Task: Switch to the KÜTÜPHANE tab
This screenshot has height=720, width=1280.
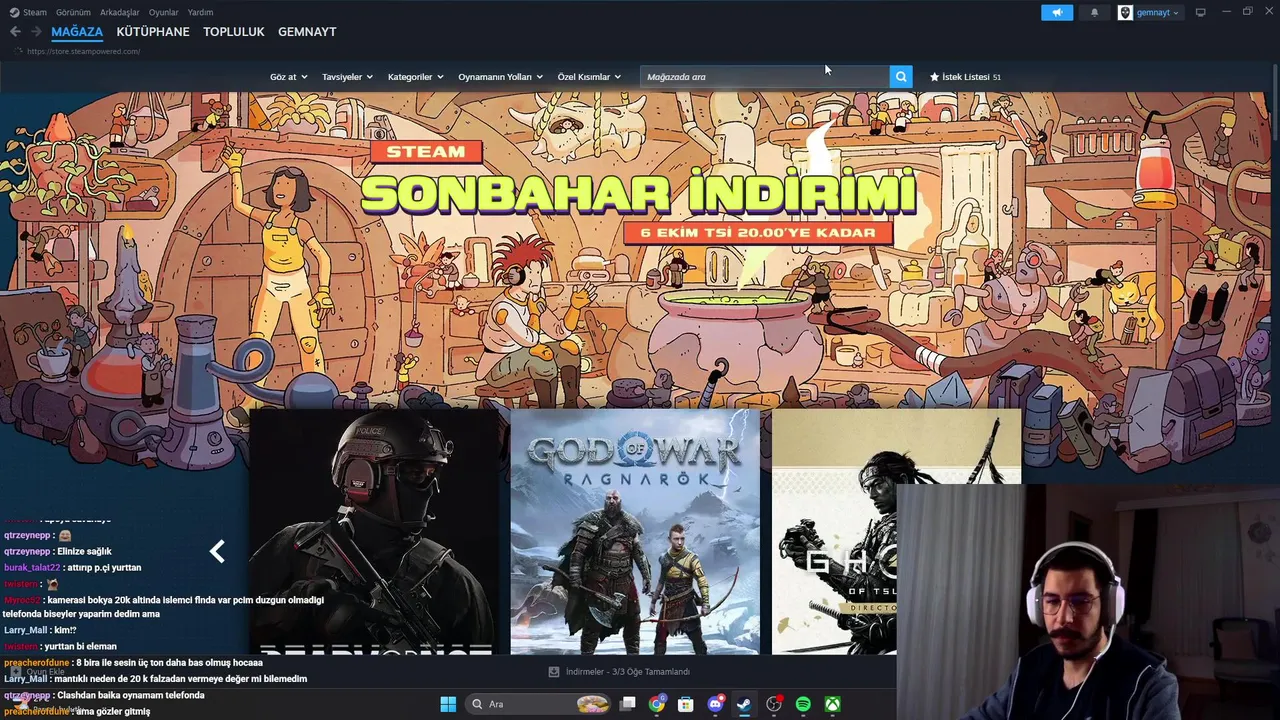Action: tap(153, 32)
